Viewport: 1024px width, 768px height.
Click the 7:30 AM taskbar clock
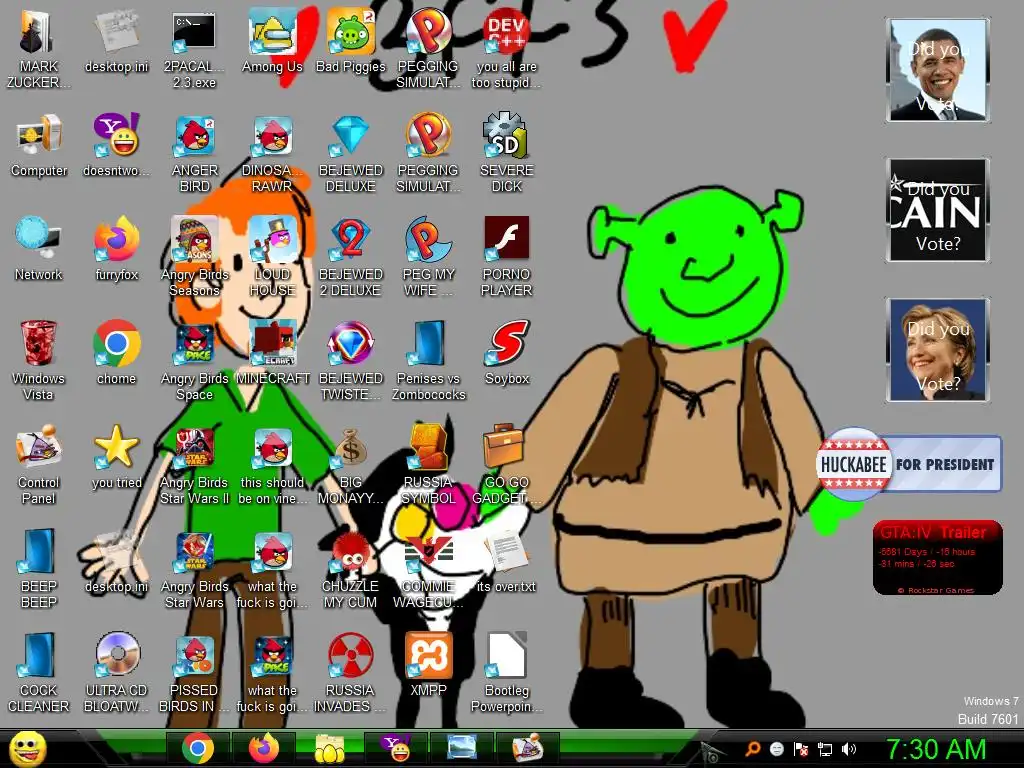[935, 749]
